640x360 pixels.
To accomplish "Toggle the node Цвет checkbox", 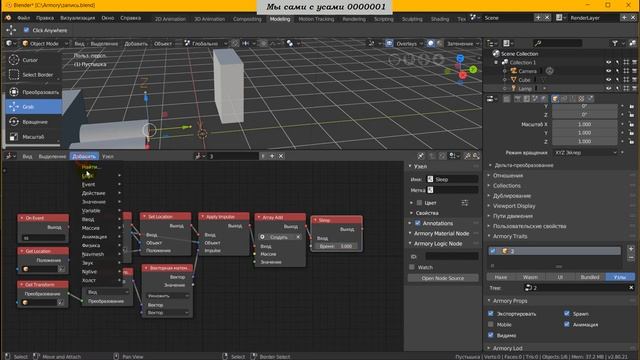I will [419, 203].
